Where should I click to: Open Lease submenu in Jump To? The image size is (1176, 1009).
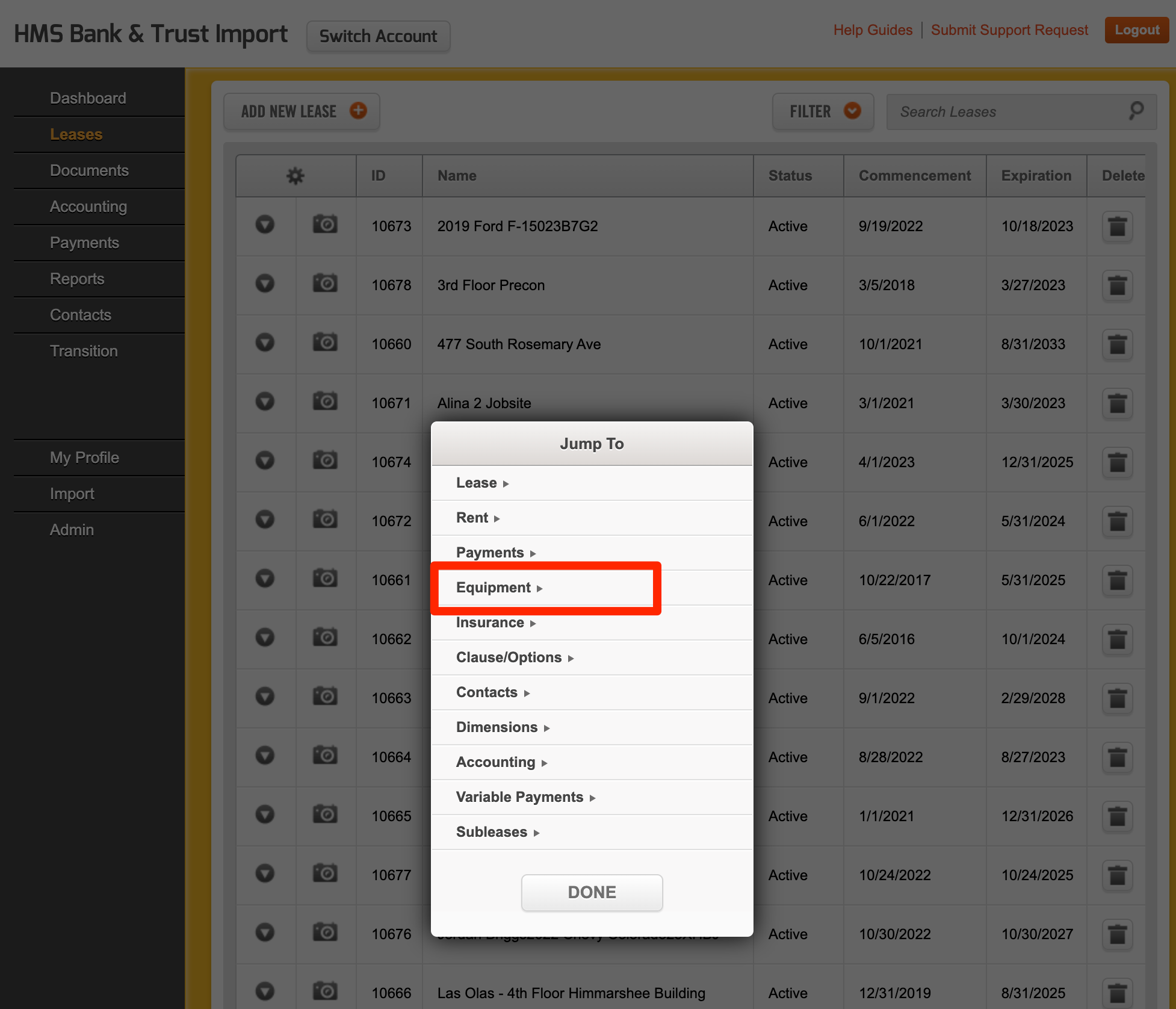coord(592,483)
